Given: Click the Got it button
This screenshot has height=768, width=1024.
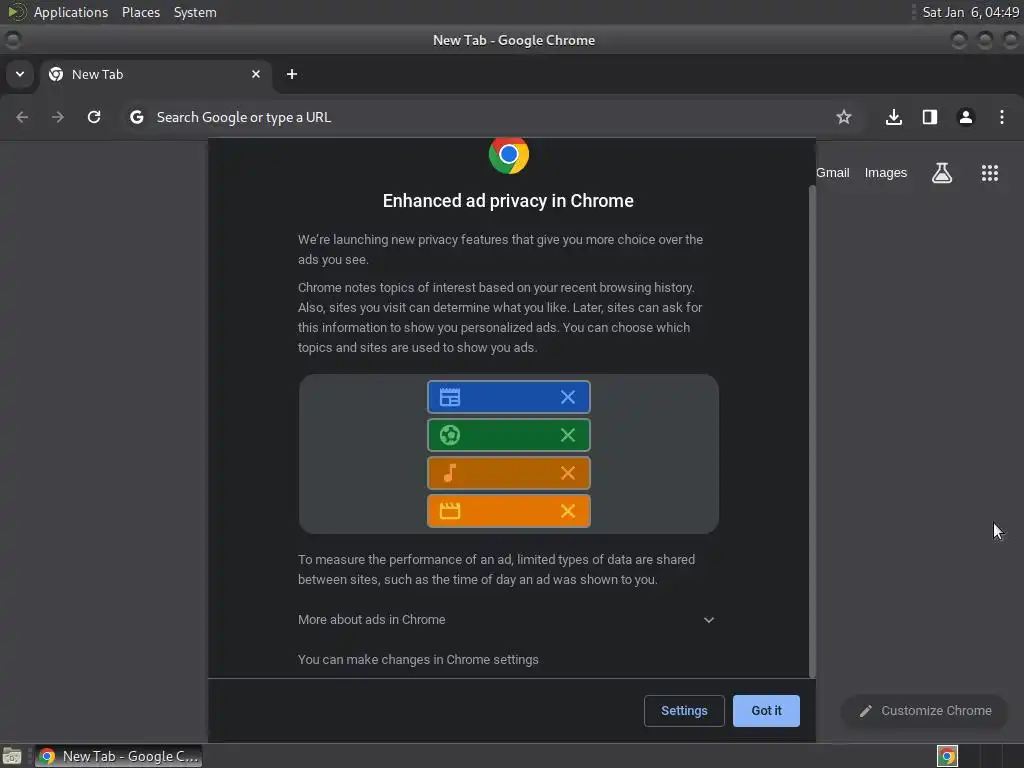Looking at the screenshot, I should [x=766, y=711].
